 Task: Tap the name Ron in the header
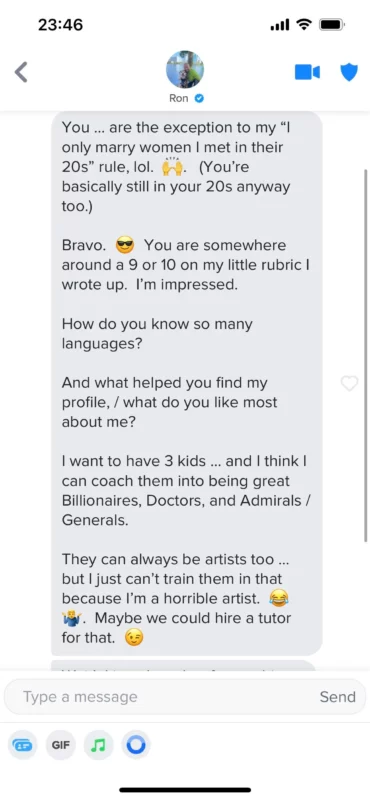pyautogui.click(x=179, y=98)
